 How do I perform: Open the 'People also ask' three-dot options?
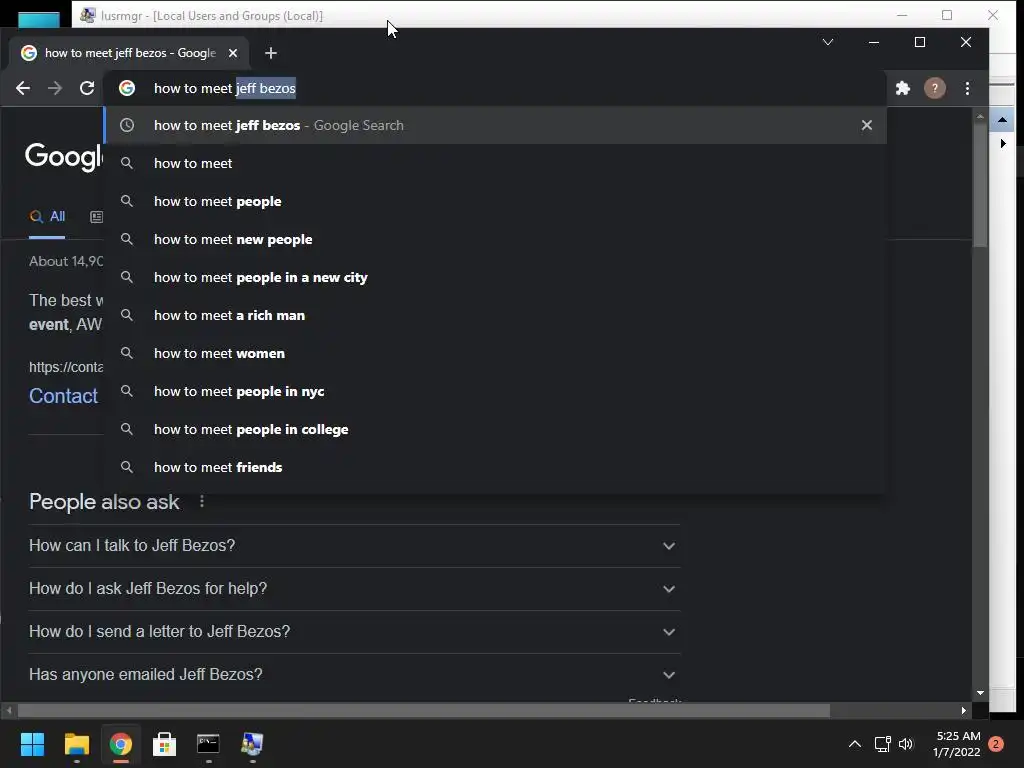tap(202, 501)
